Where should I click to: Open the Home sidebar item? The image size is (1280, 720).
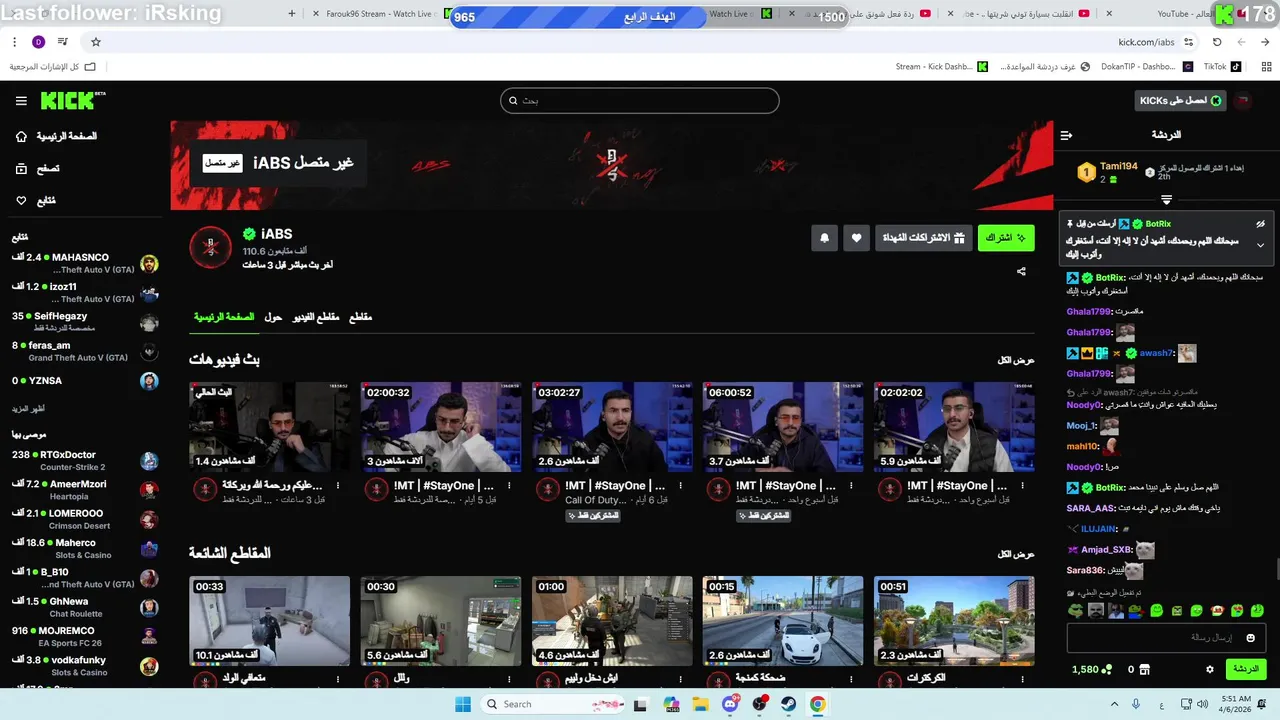(x=59, y=136)
